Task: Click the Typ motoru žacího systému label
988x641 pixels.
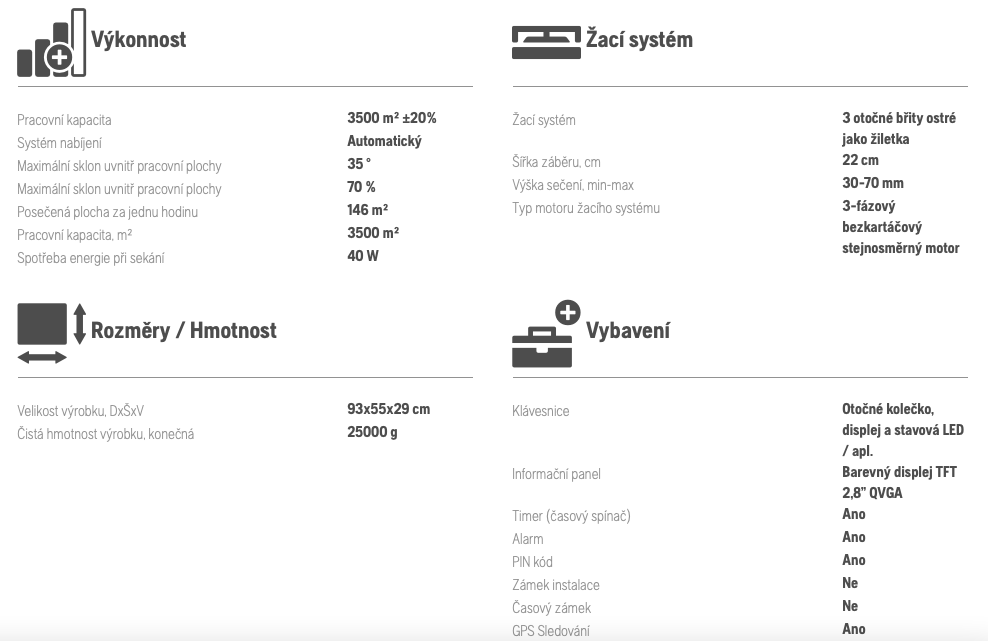Action: coord(586,208)
